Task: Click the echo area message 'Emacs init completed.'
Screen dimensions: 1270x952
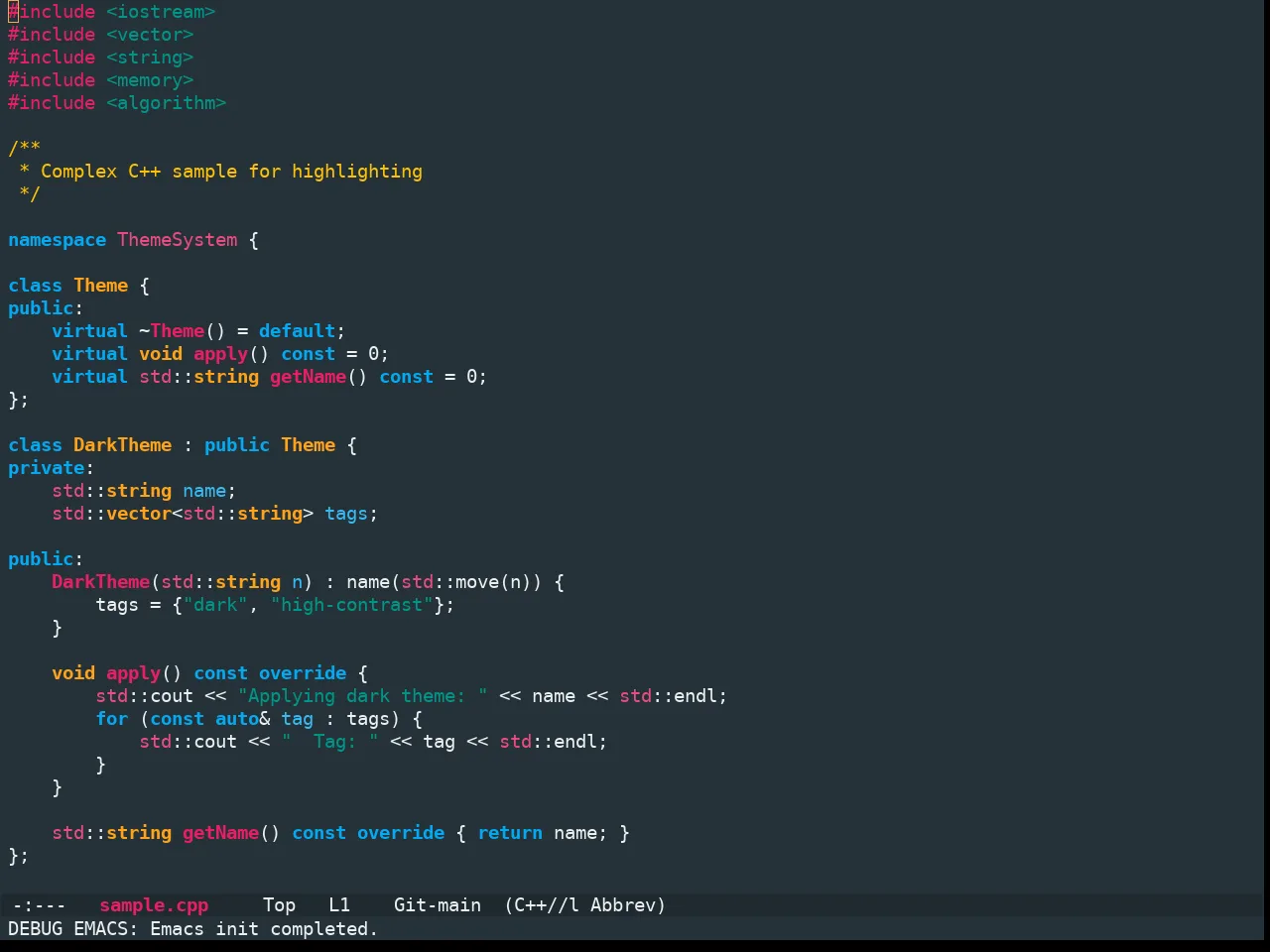Action: pyautogui.click(x=264, y=929)
